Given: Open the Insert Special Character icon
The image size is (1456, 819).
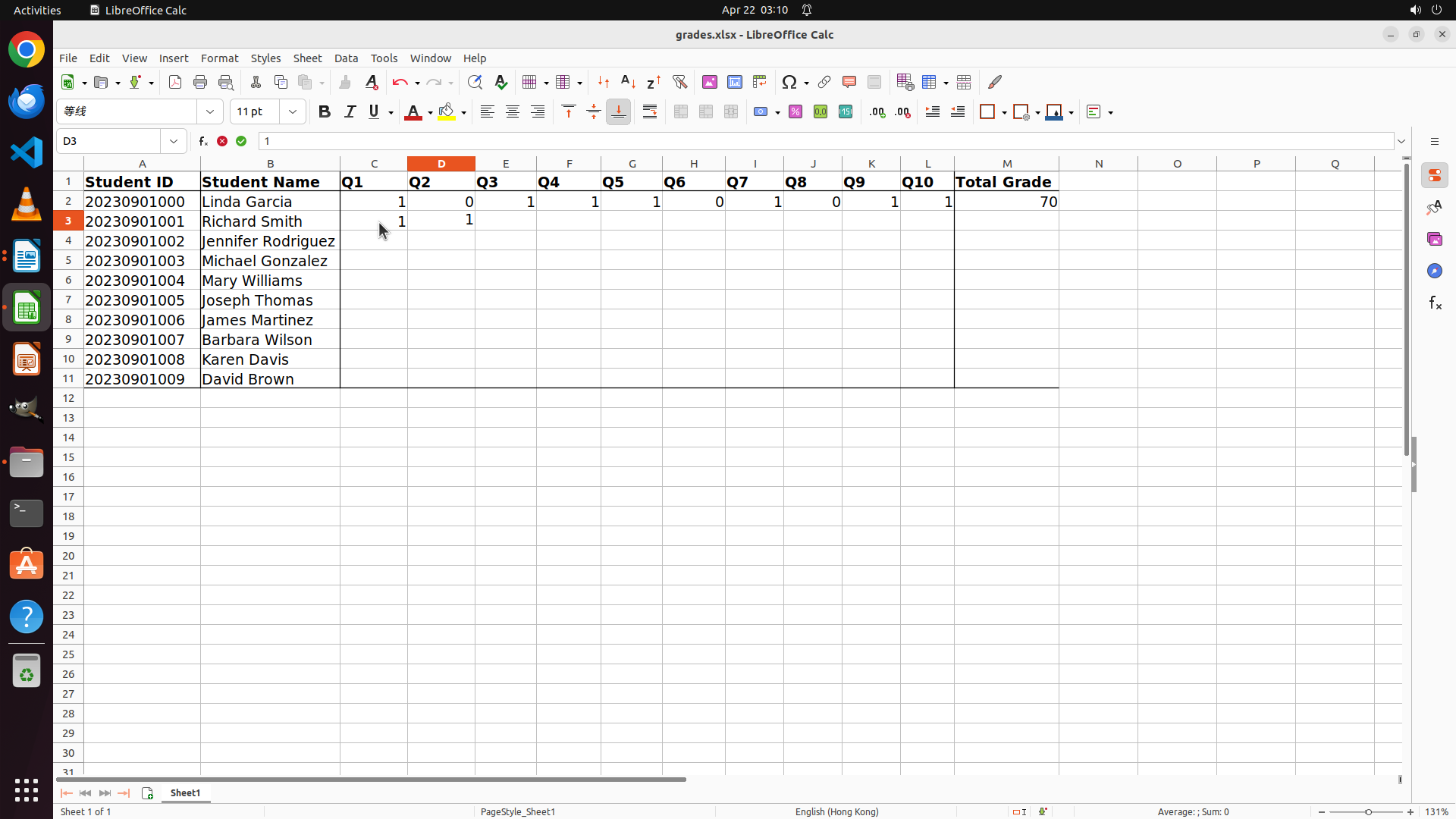Looking at the screenshot, I should pos(789,82).
